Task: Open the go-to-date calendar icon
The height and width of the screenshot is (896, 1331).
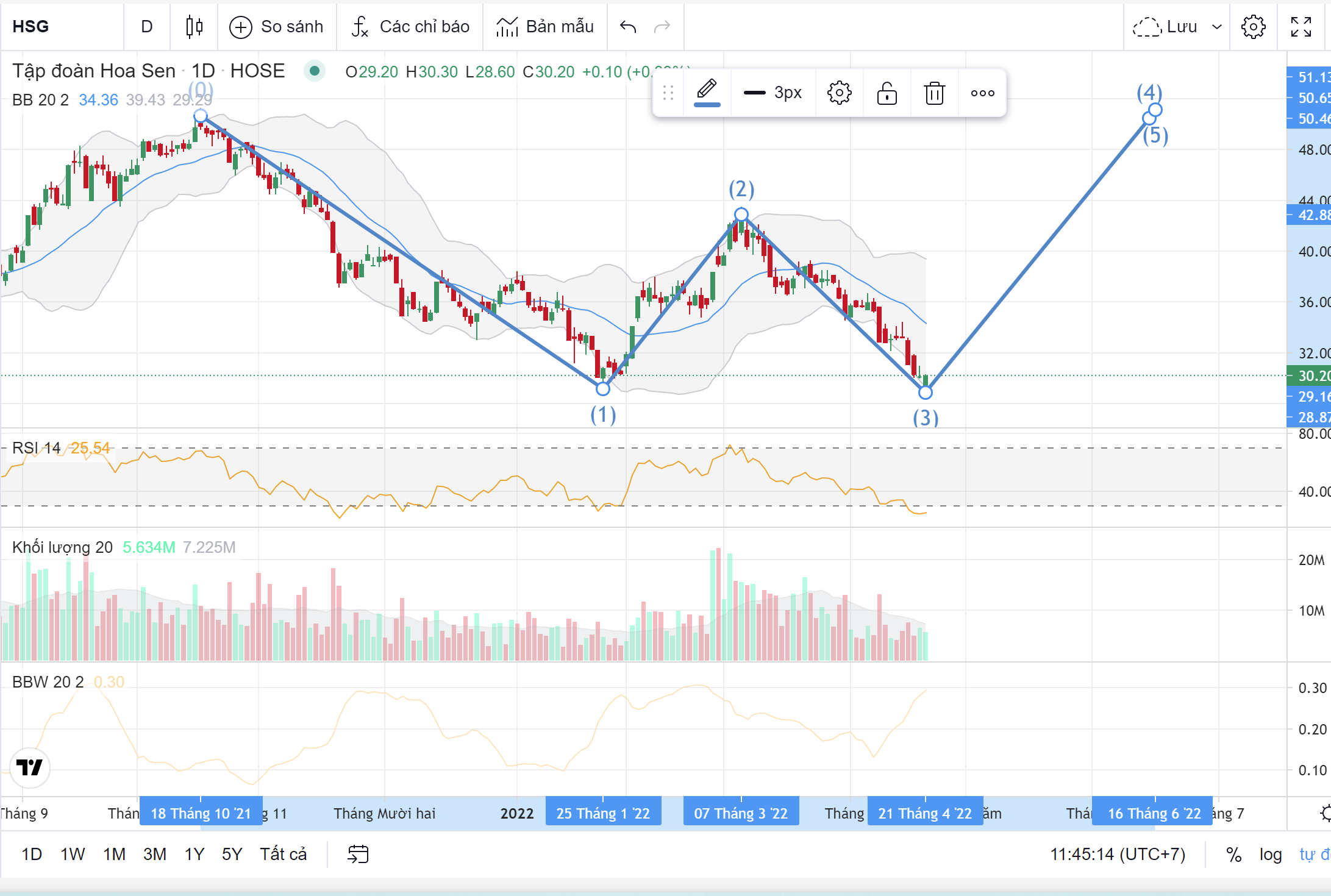Action: coord(358,854)
